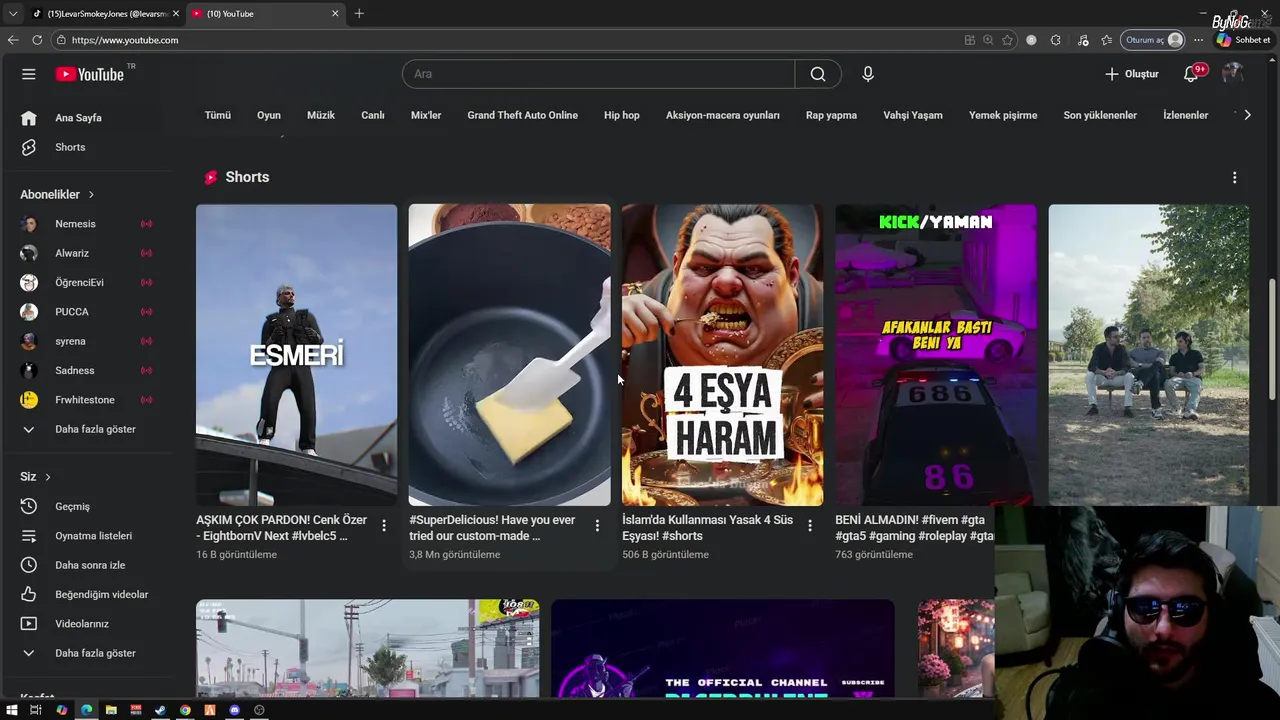Click the Oturum aç sign-in button
Screen dimensions: 1280x720
pos(1153,40)
